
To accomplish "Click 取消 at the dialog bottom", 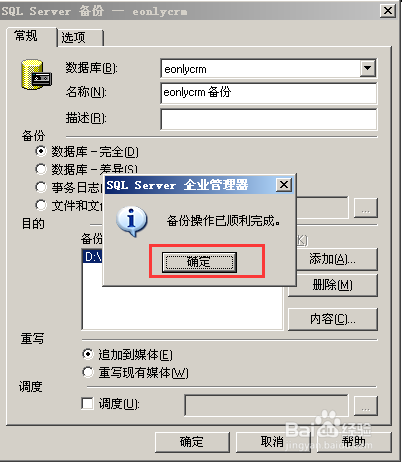I will click(x=273, y=442).
